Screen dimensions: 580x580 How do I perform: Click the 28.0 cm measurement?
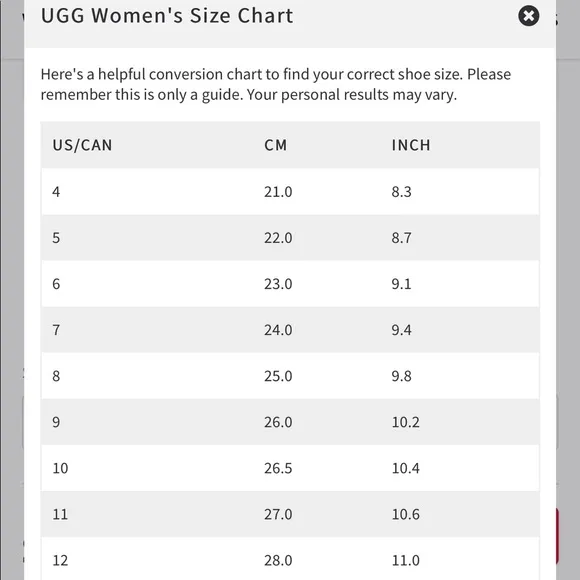coord(278,560)
